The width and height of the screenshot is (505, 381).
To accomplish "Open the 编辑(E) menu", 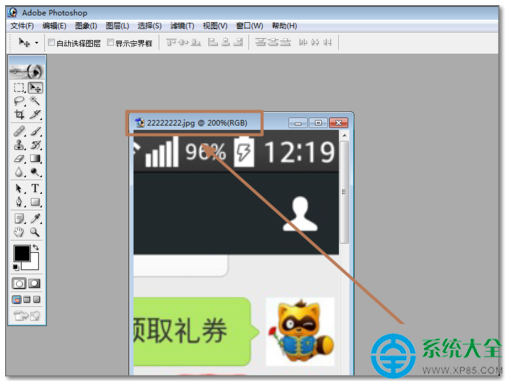I will pos(54,26).
